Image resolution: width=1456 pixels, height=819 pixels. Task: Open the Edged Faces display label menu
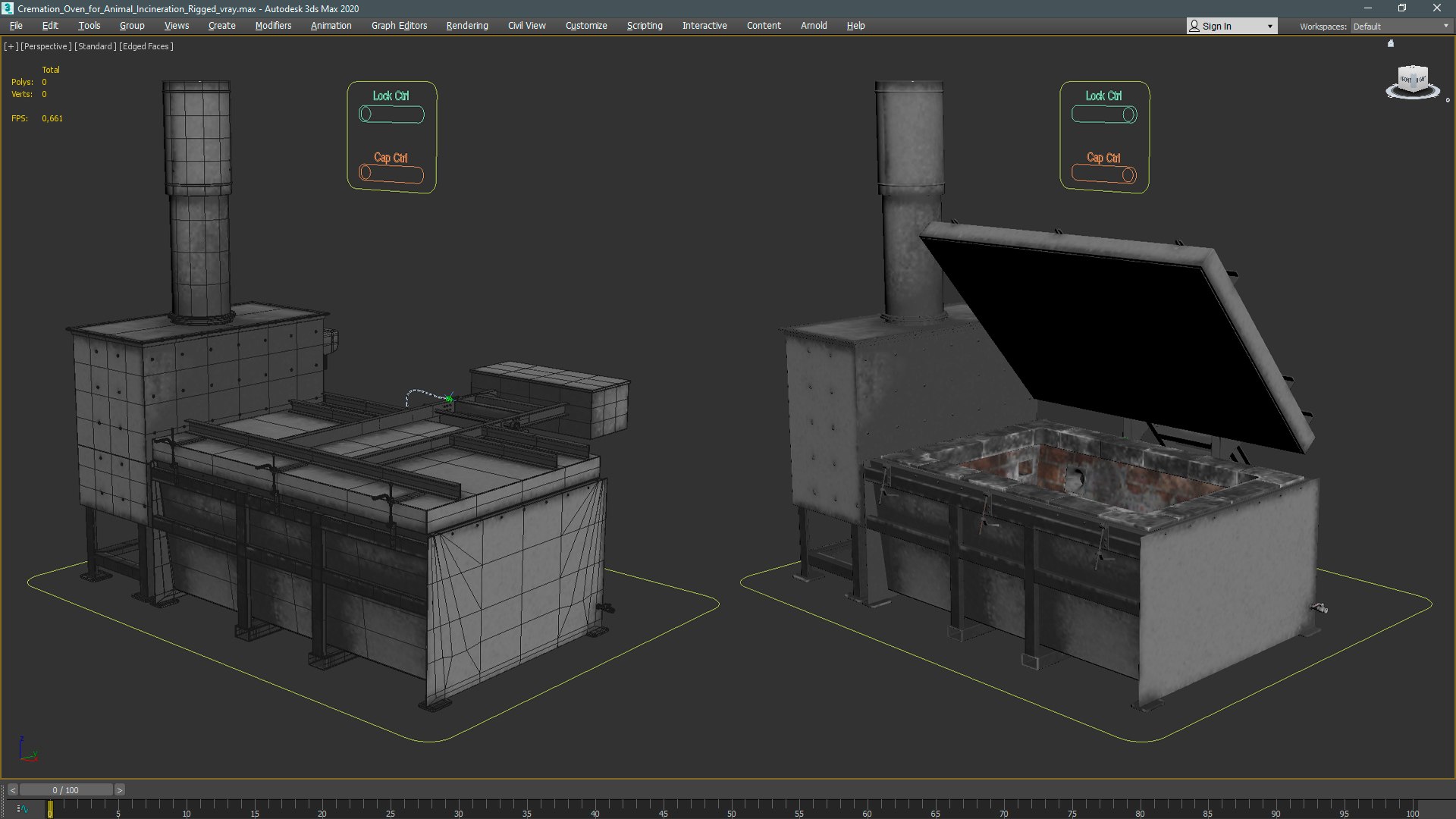point(146,46)
